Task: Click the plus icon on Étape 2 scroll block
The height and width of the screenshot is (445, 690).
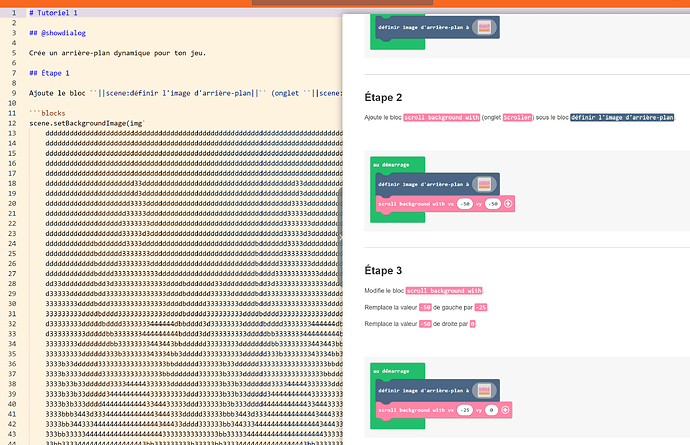Action: click(508, 204)
